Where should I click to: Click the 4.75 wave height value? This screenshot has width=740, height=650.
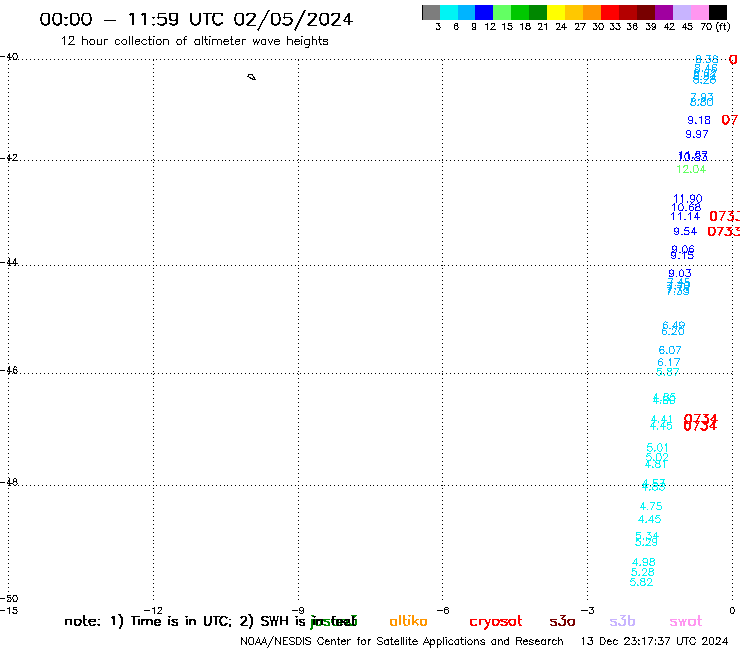(x=651, y=506)
